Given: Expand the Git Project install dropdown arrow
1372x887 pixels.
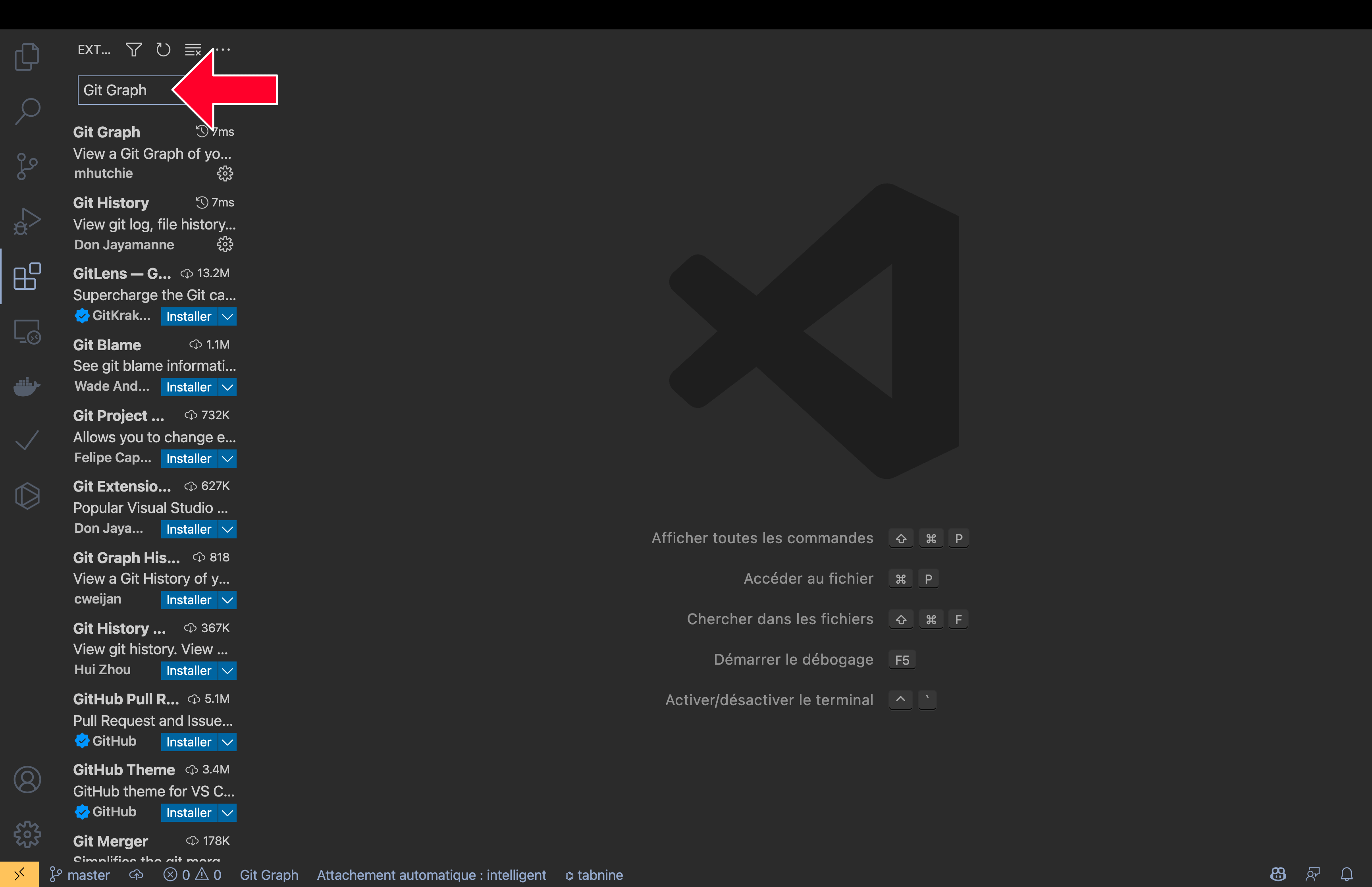Looking at the screenshot, I should (227, 459).
